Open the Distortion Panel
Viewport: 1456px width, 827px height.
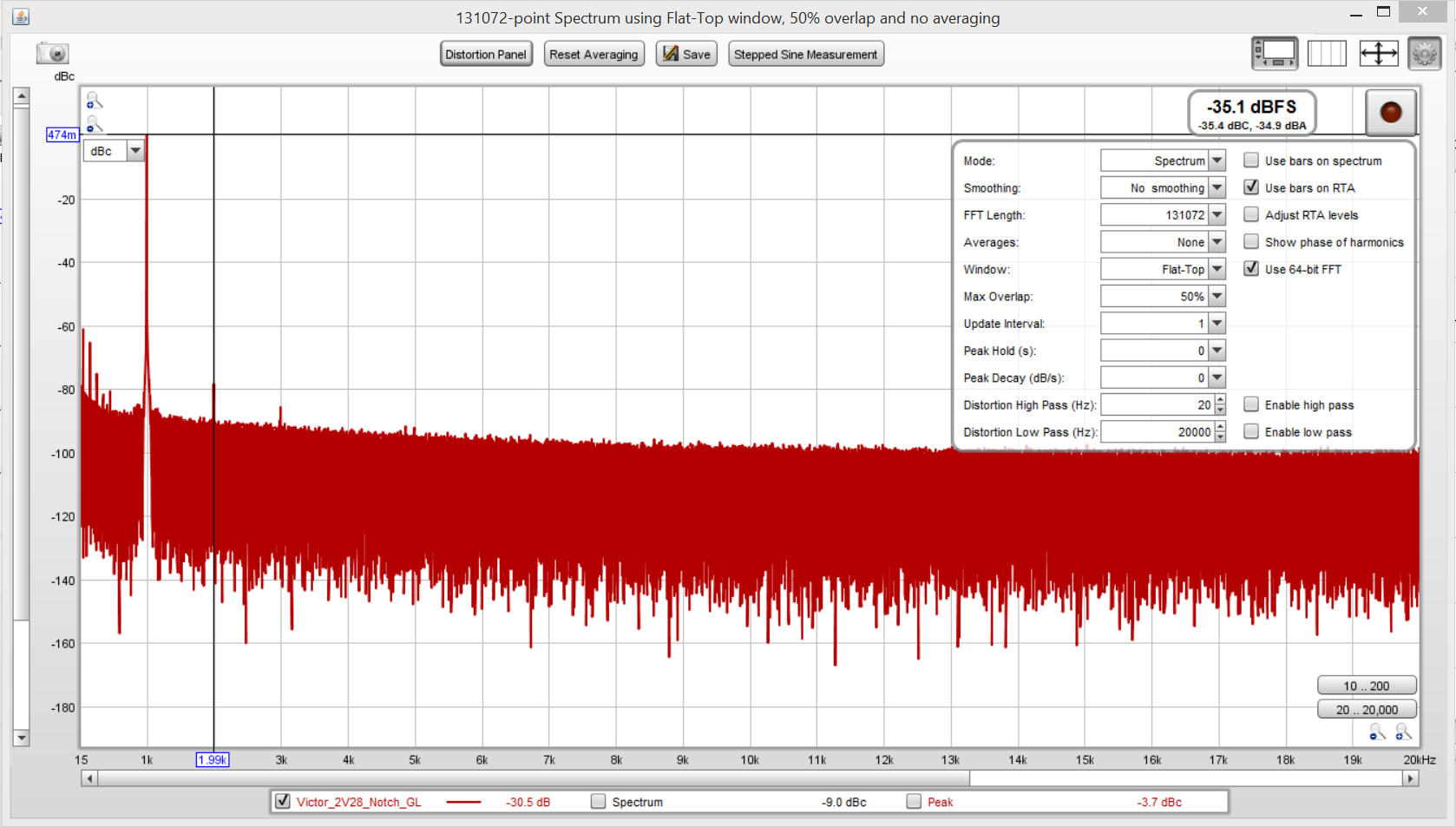486,54
